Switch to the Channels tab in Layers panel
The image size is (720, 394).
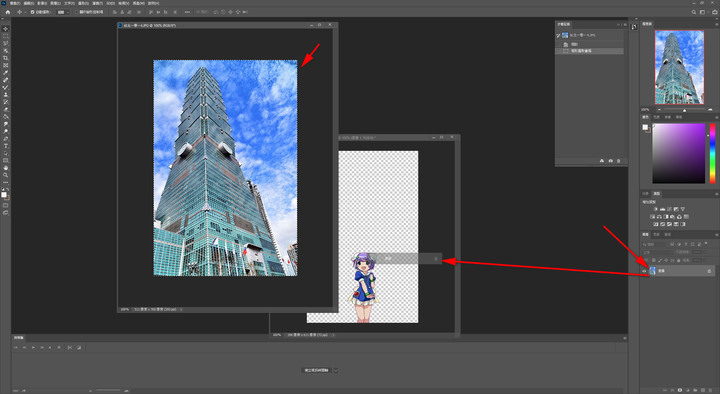pyautogui.click(x=656, y=234)
